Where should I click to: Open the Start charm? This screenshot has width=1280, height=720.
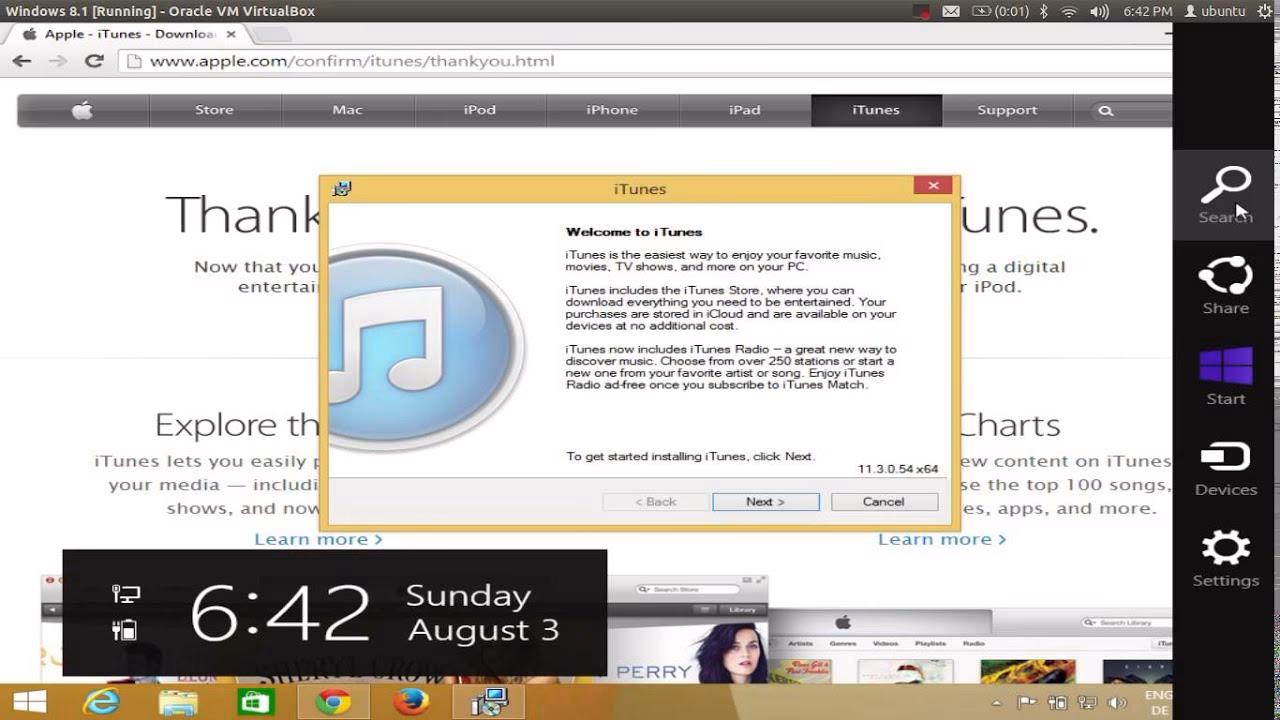[x=1225, y=377]
